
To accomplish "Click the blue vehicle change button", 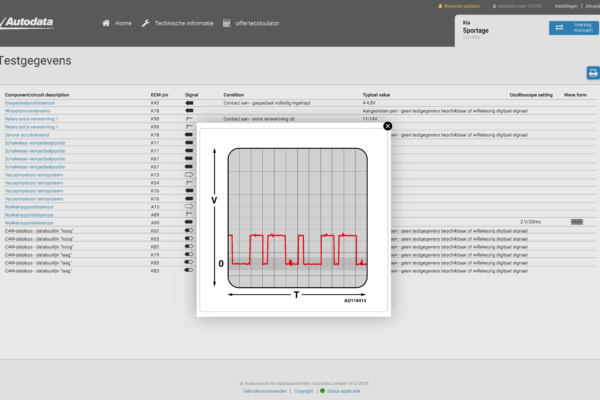I will click(x=573, y=29).
